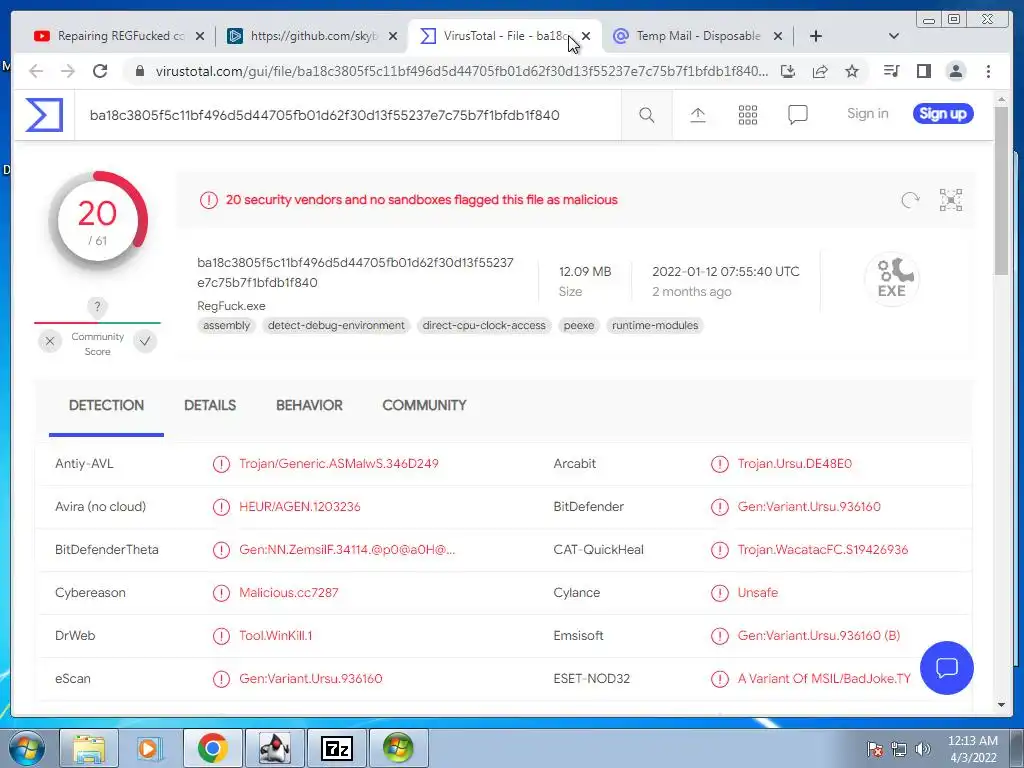Toggle the Chrome side panel icon
Viewport: 1024px width, 768px height.
(923, 71)
